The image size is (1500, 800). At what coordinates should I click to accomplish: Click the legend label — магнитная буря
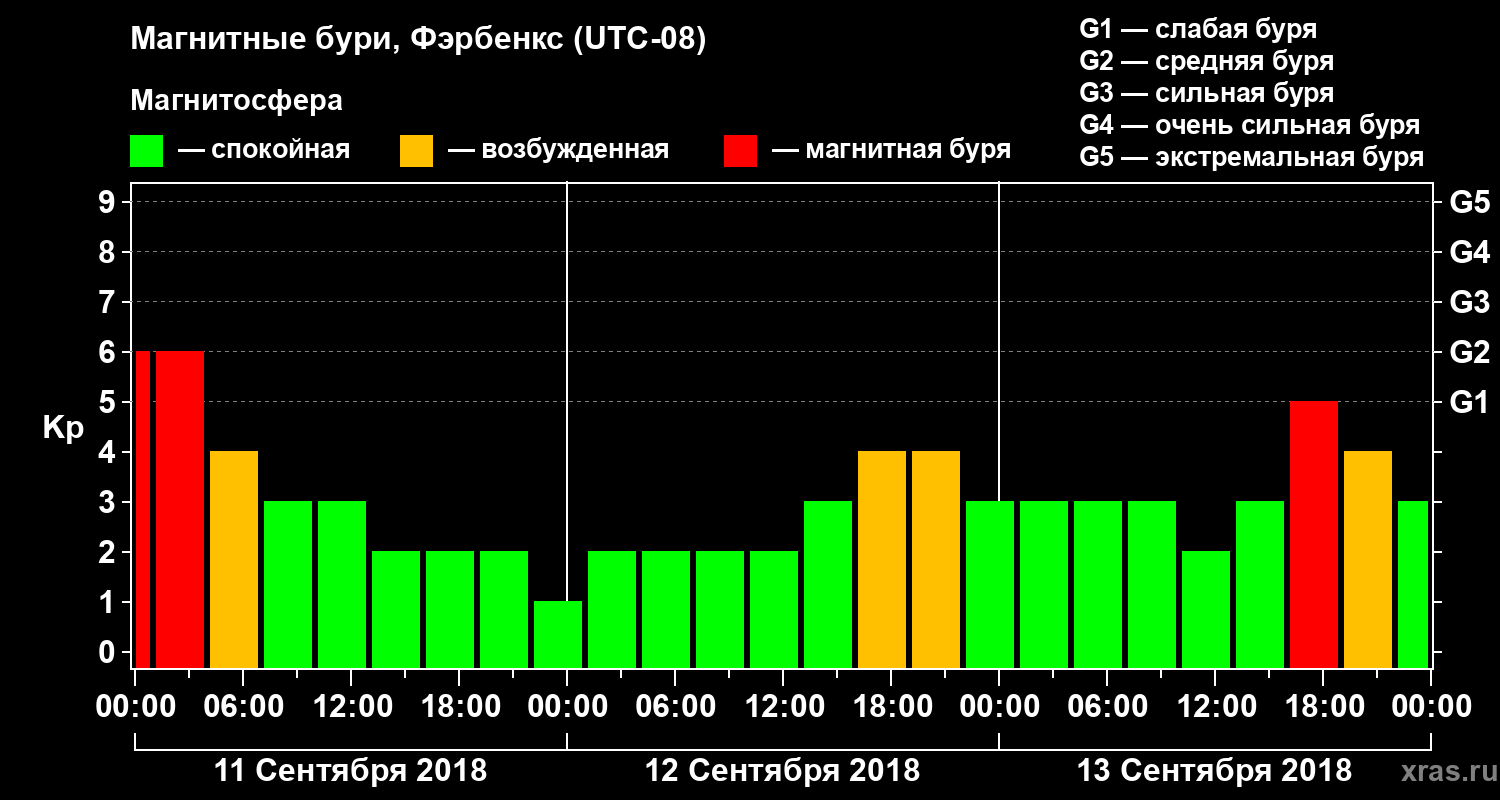892,150
